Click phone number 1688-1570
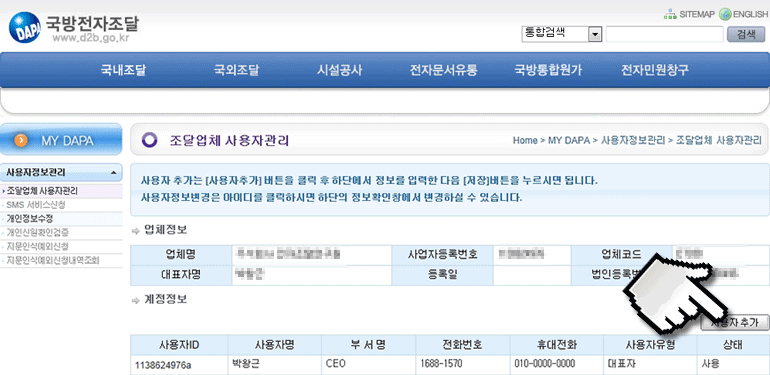This screenshot has height=375, width=770. tap(441, 365)
